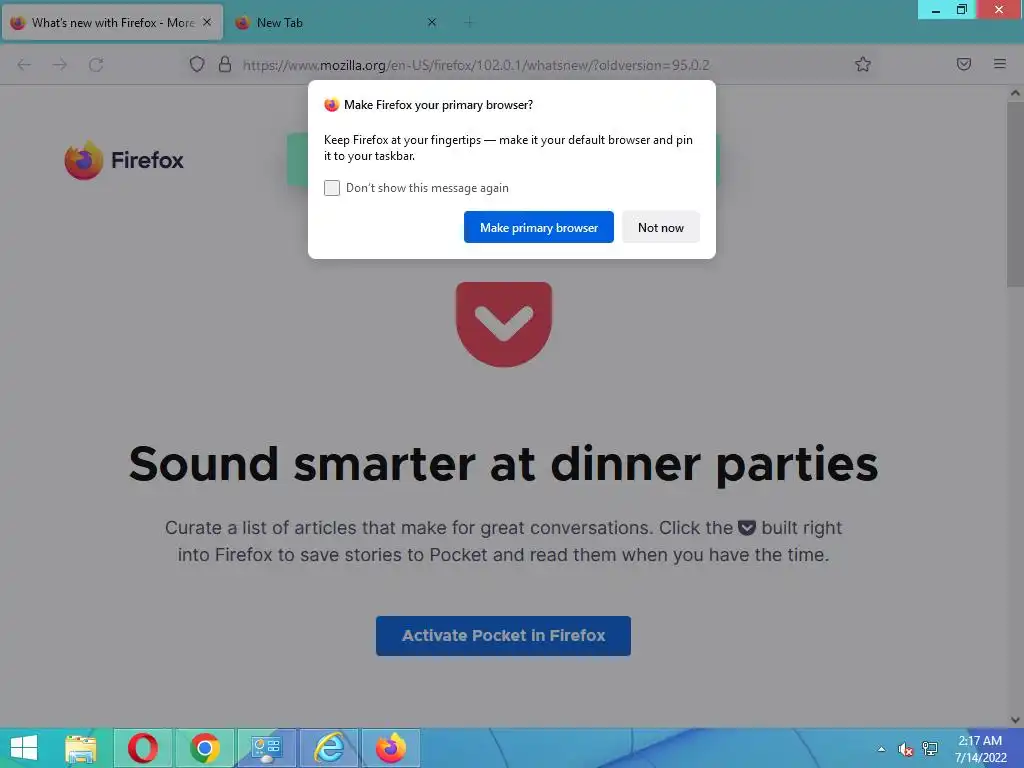This screenshot has height=768, width=1024.
Task: Click the Make primary browser button
Action: 539,227
